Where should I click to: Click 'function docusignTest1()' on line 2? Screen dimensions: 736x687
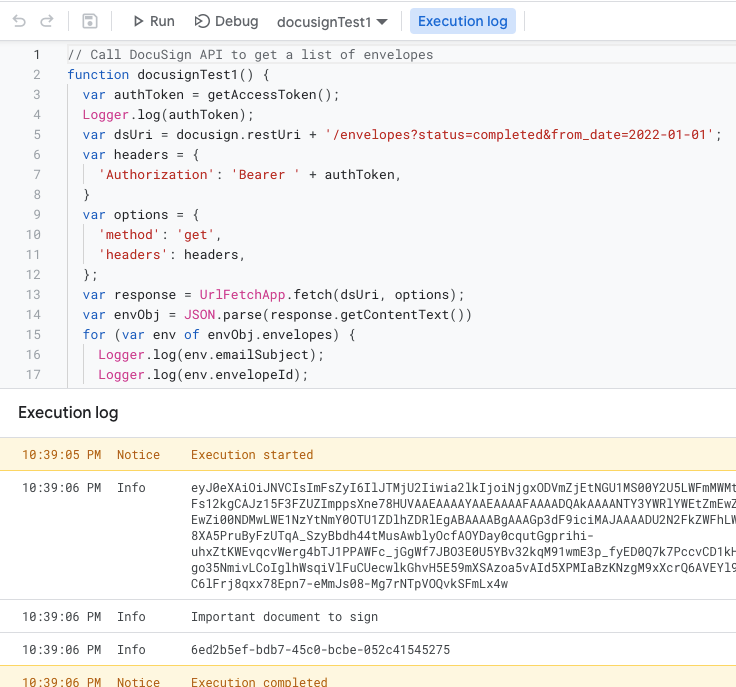coord(160,75)
